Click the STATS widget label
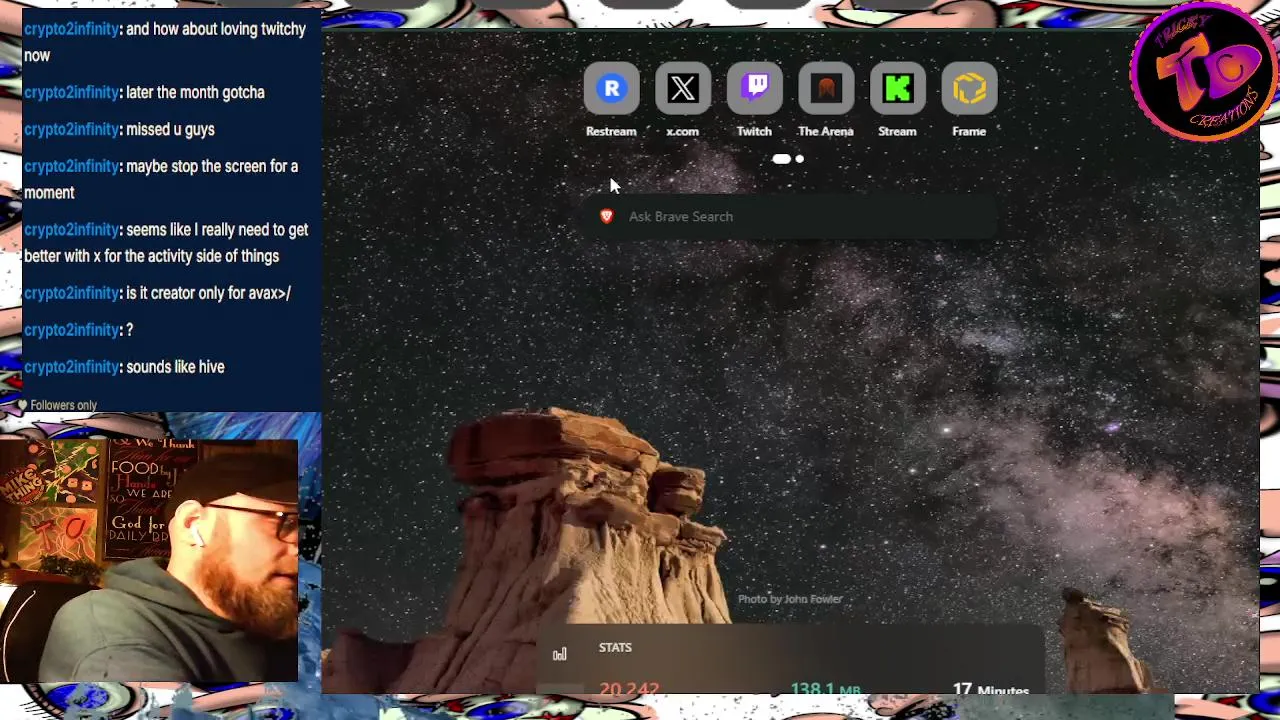Screen dimensions: 1280x720 click(615, 648)
